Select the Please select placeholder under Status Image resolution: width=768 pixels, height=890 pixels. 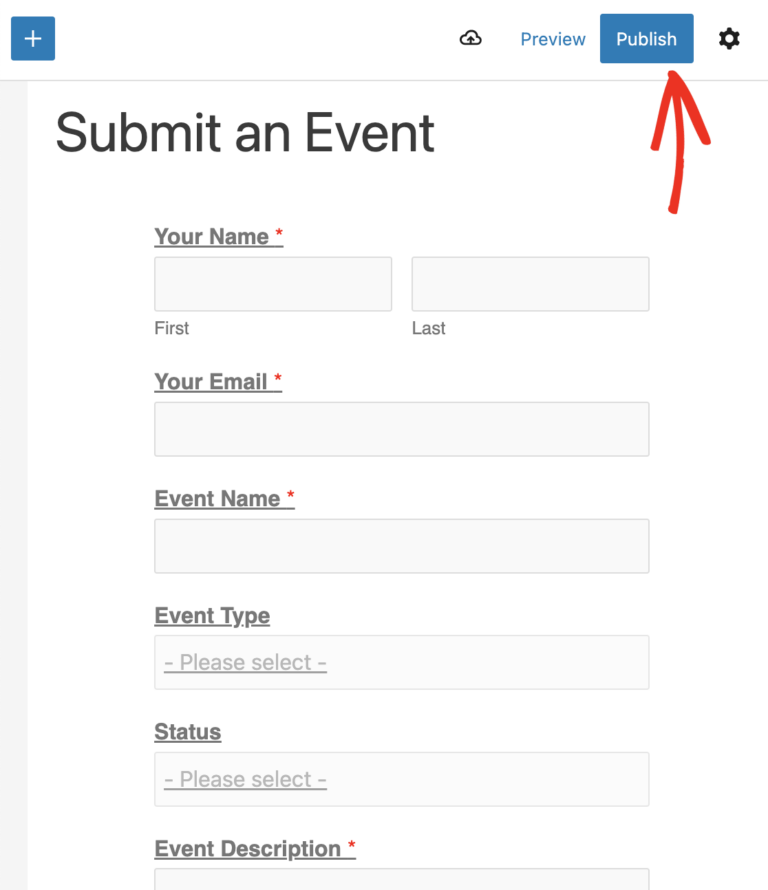(244, 779)
